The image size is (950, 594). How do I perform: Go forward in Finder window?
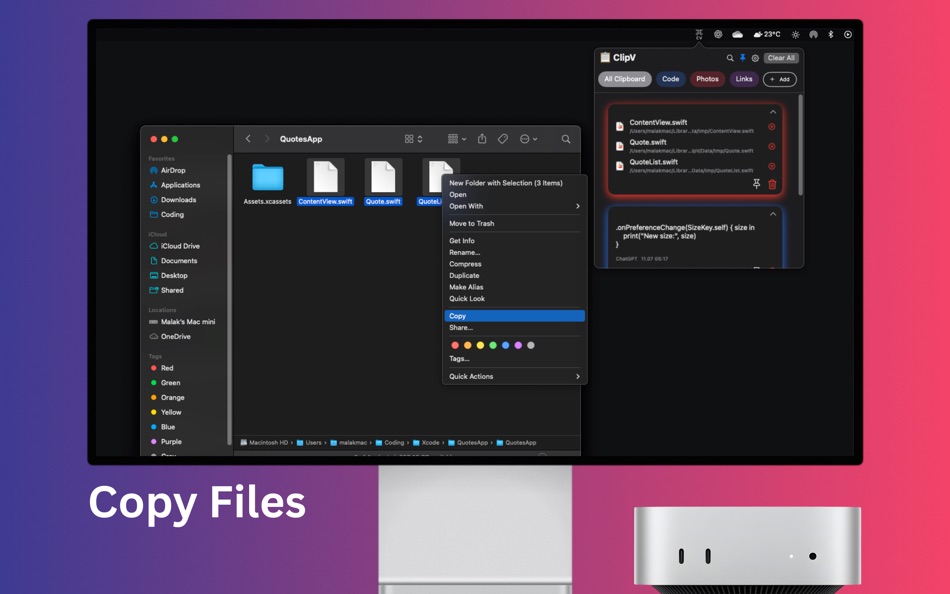point(267,139)
